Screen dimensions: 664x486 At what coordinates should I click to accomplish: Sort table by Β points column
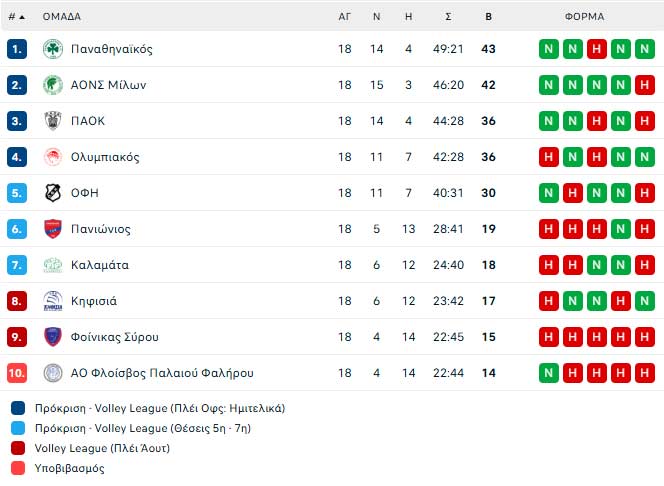(488, 17)
